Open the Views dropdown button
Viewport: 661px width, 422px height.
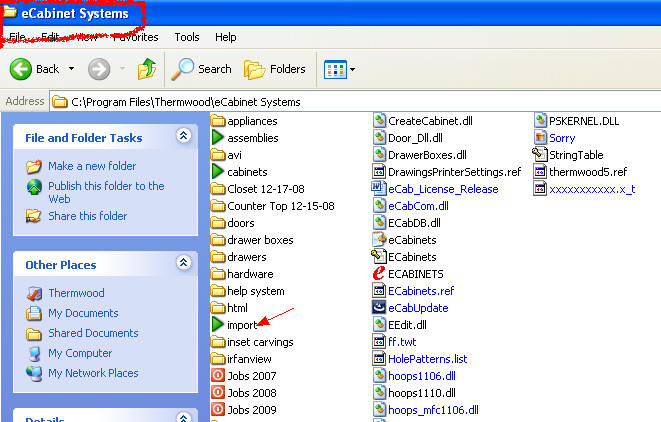(339, 69)
